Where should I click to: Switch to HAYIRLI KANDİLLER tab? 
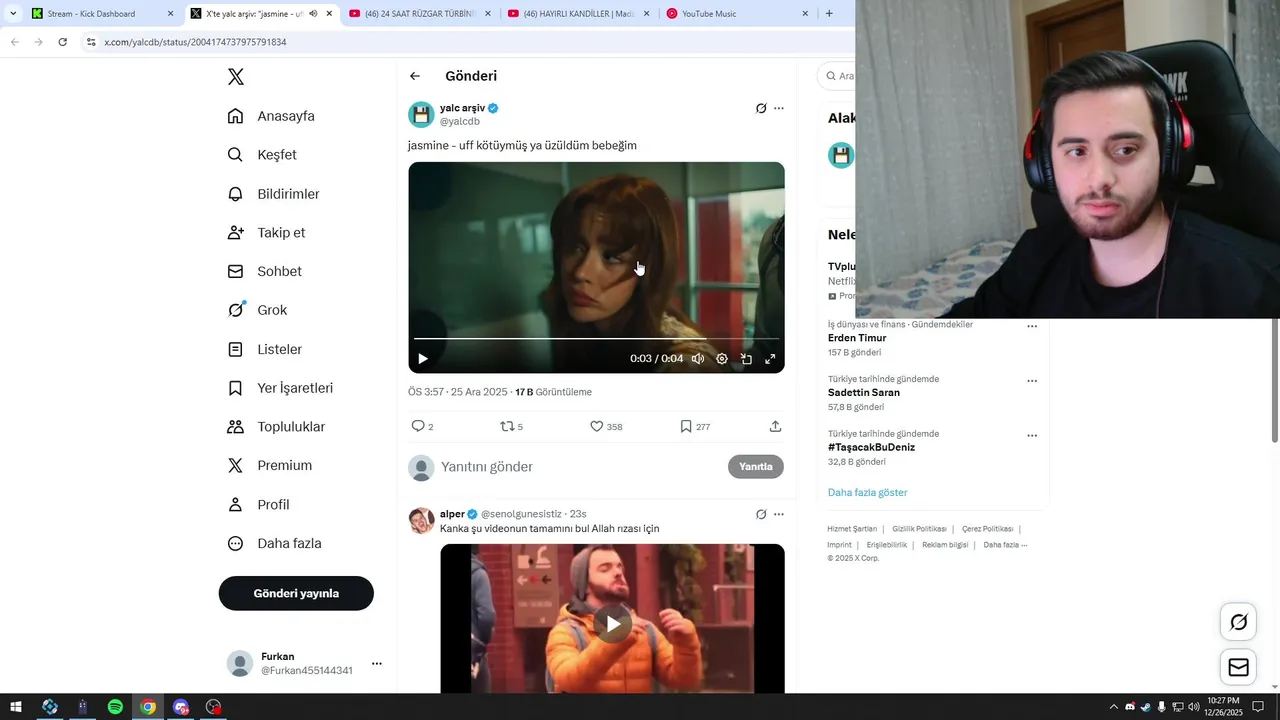[x=578, y=14]
